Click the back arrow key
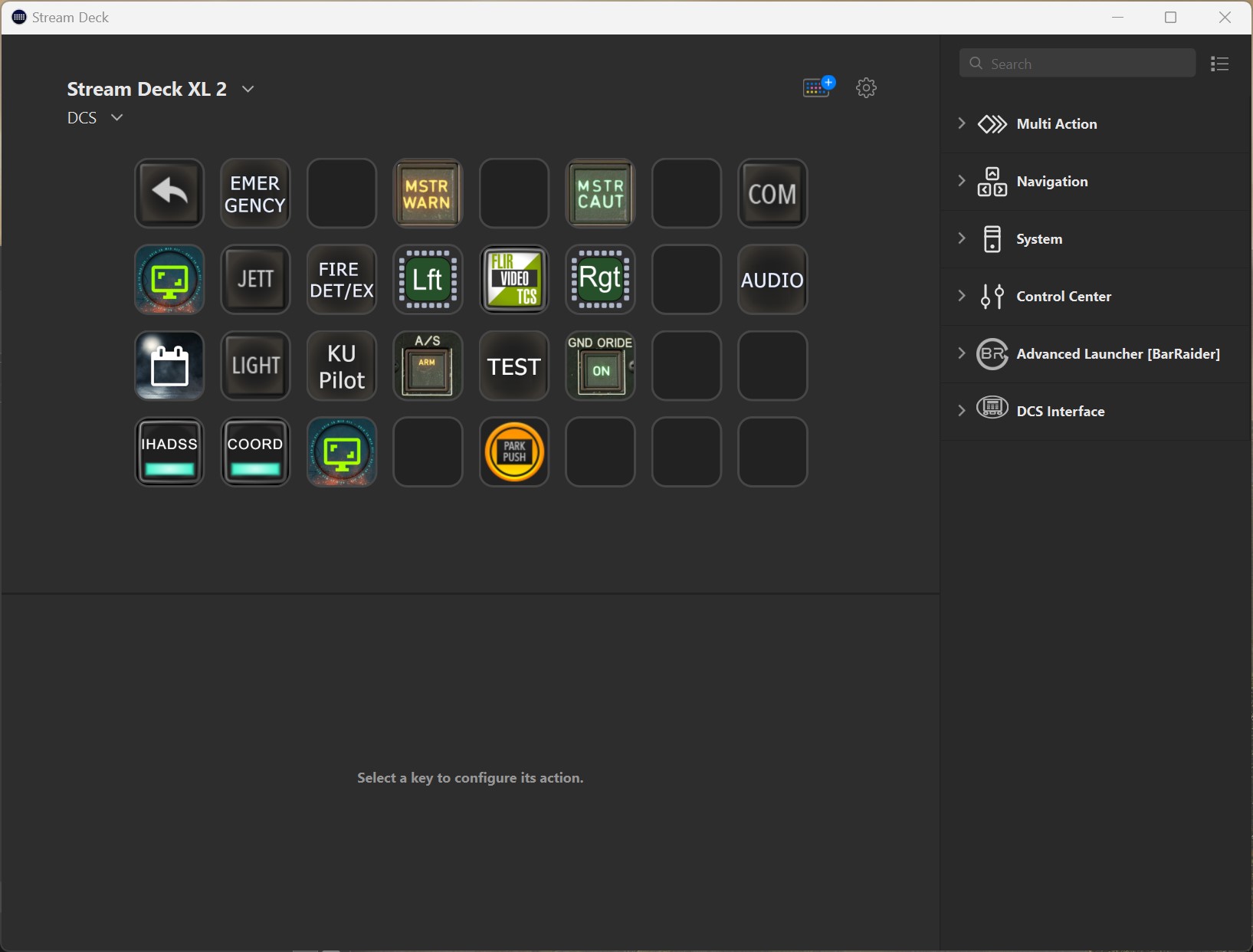Image resolution: width=1253 pixels, height=952 pixels. tap(169, 193)
